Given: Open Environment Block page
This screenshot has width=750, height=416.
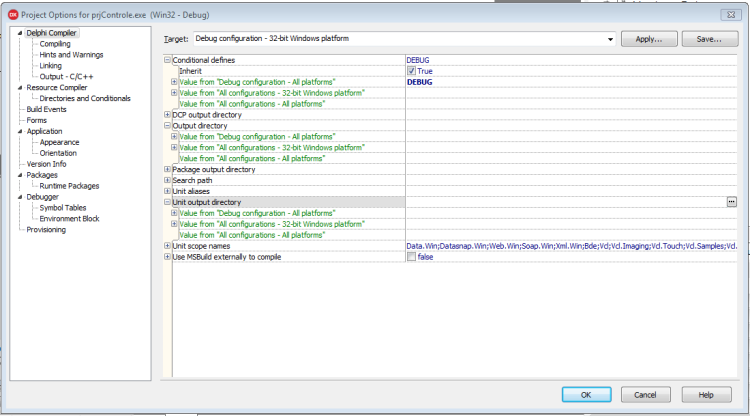Looking at the screenshot, I should 69,219.
